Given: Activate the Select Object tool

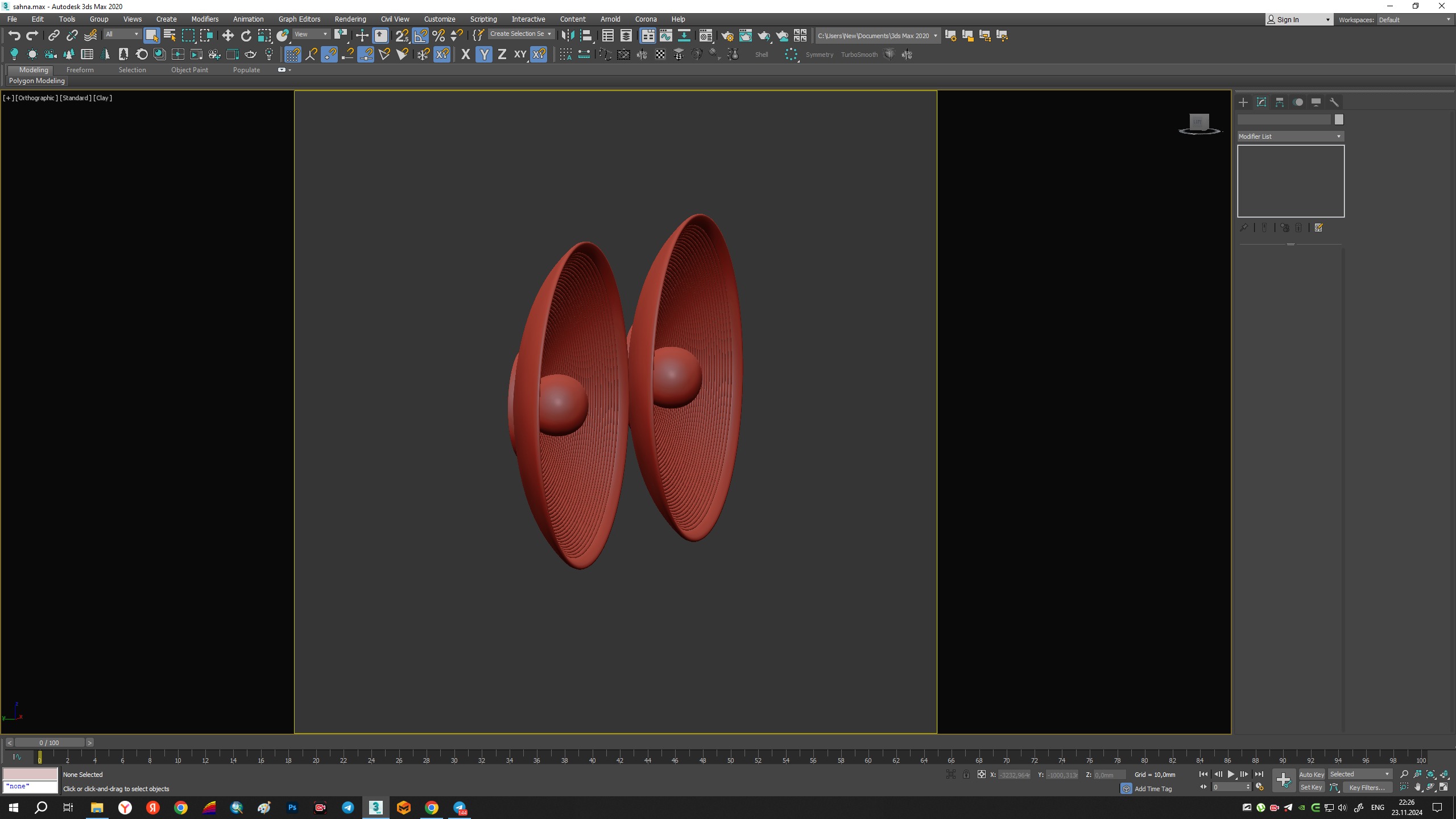Looking at the screenshot, I should point(151,36).
